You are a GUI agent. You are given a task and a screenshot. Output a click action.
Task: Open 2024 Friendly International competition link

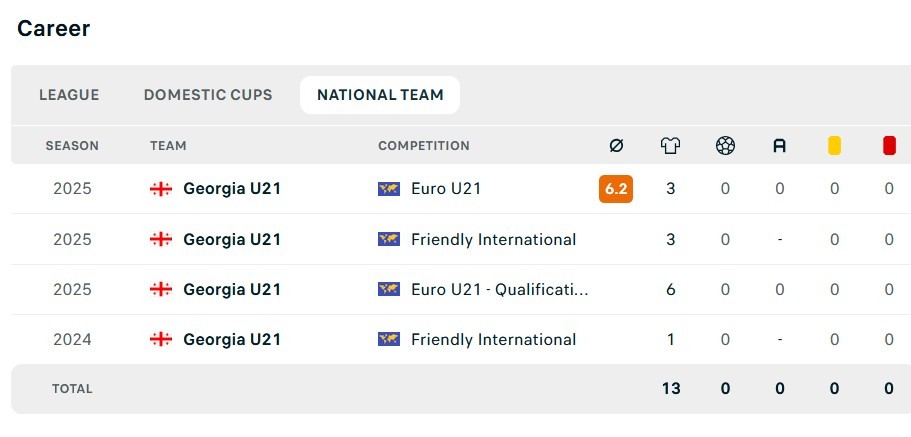click(493, 339)
